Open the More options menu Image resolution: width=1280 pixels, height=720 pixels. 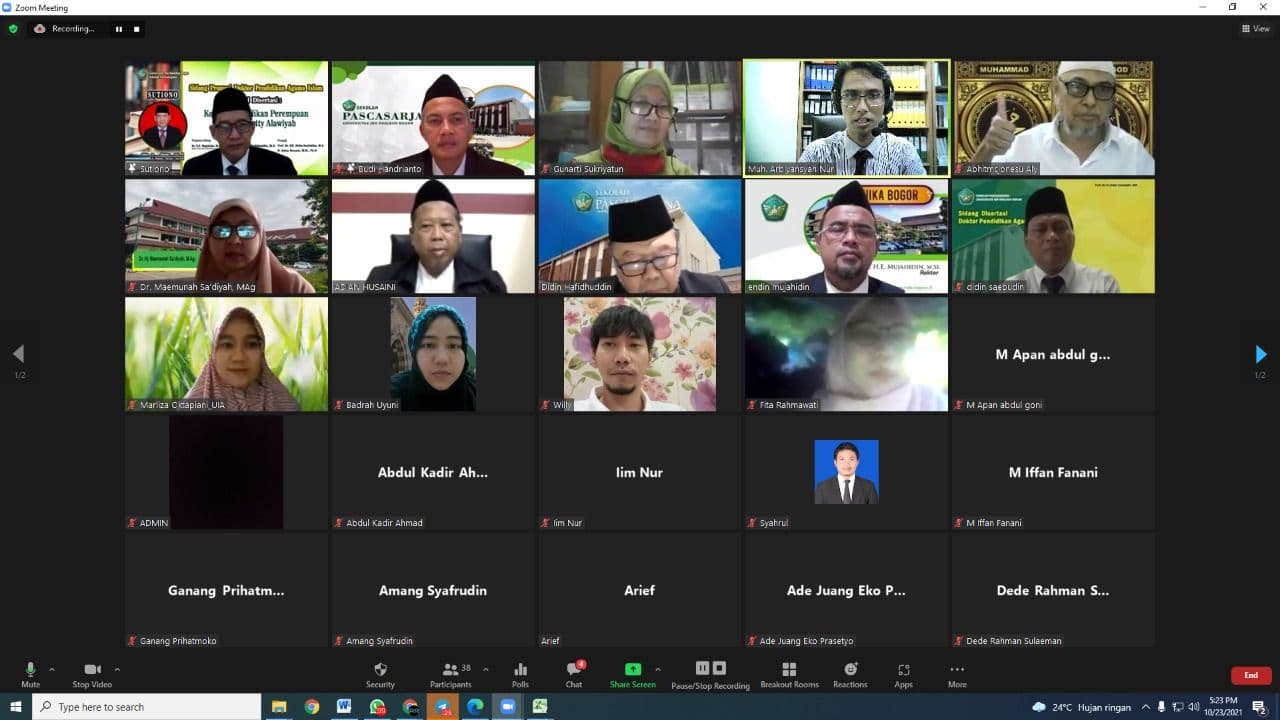coord(957,674)
